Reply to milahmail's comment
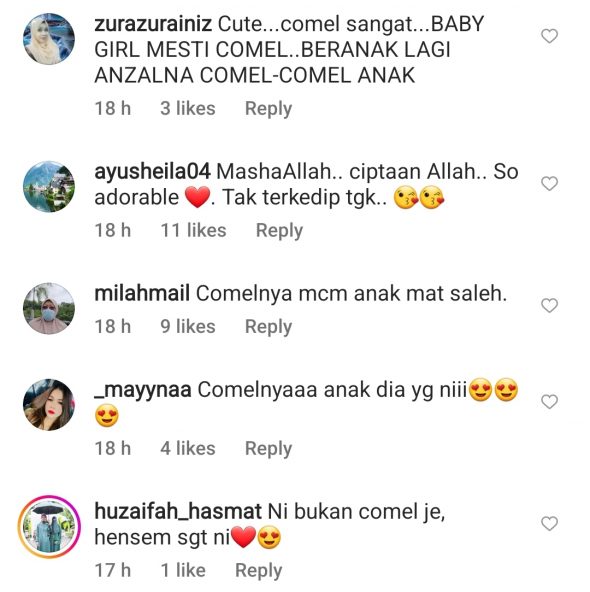The height and width of the screenshot is (592, 590). click(268, 327)
